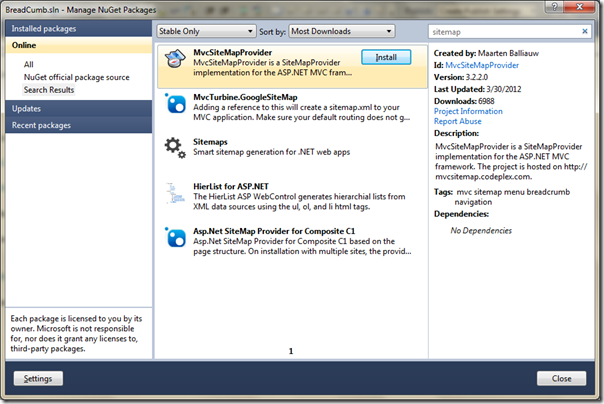Click page number 1 in results pager
This screenshot has width=604, height=404.
[291, 351]
